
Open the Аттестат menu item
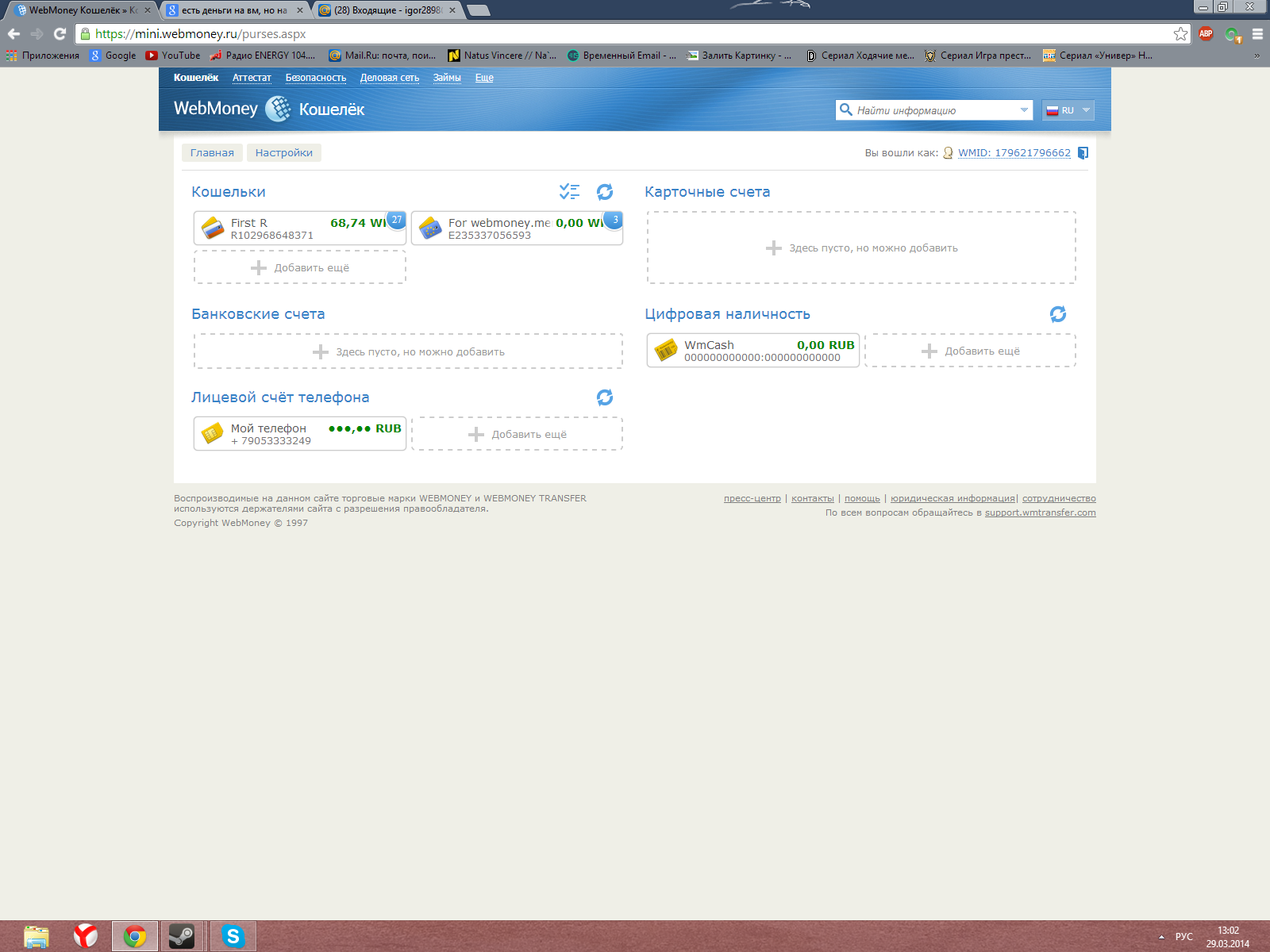click(252, 78)
